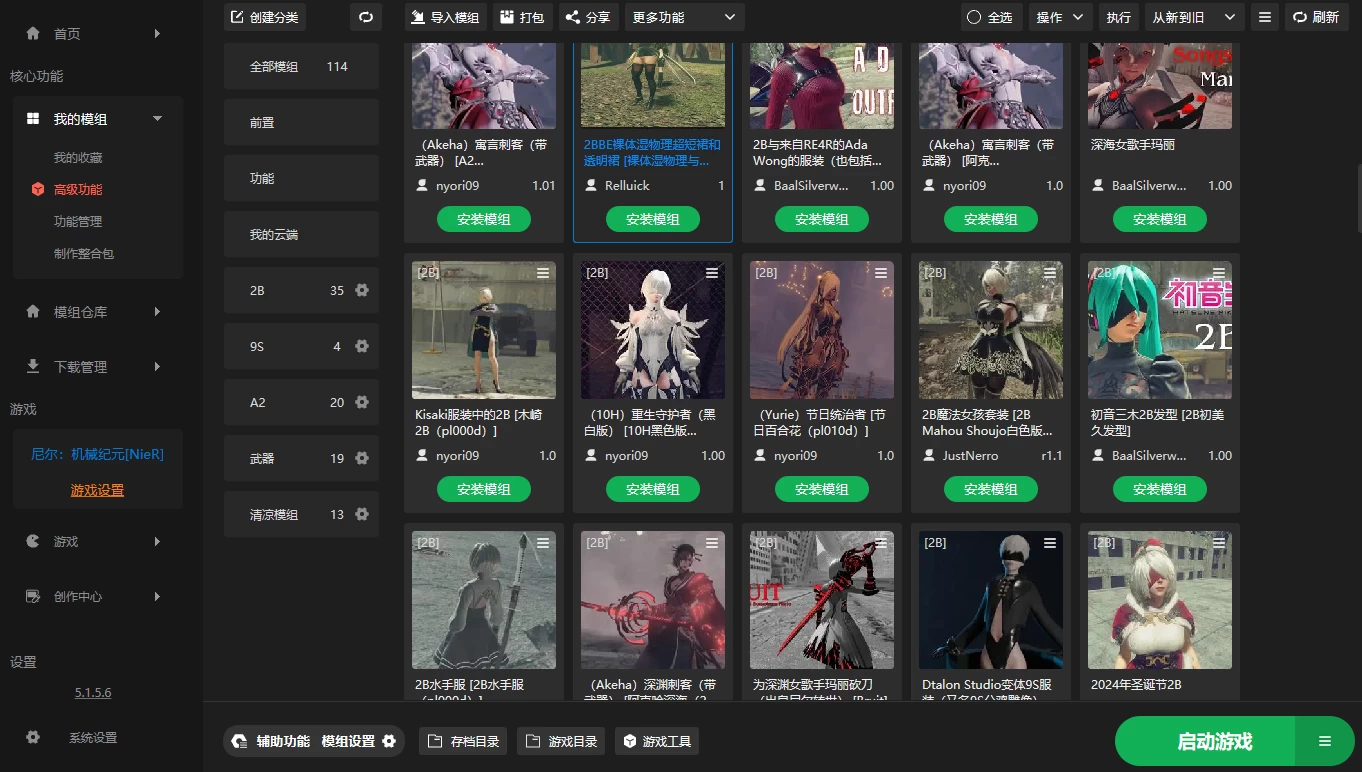Viewport: 1362px width, 772px height.
Task: Open the 2B category settings gear
Action: (x=361, y=290)
